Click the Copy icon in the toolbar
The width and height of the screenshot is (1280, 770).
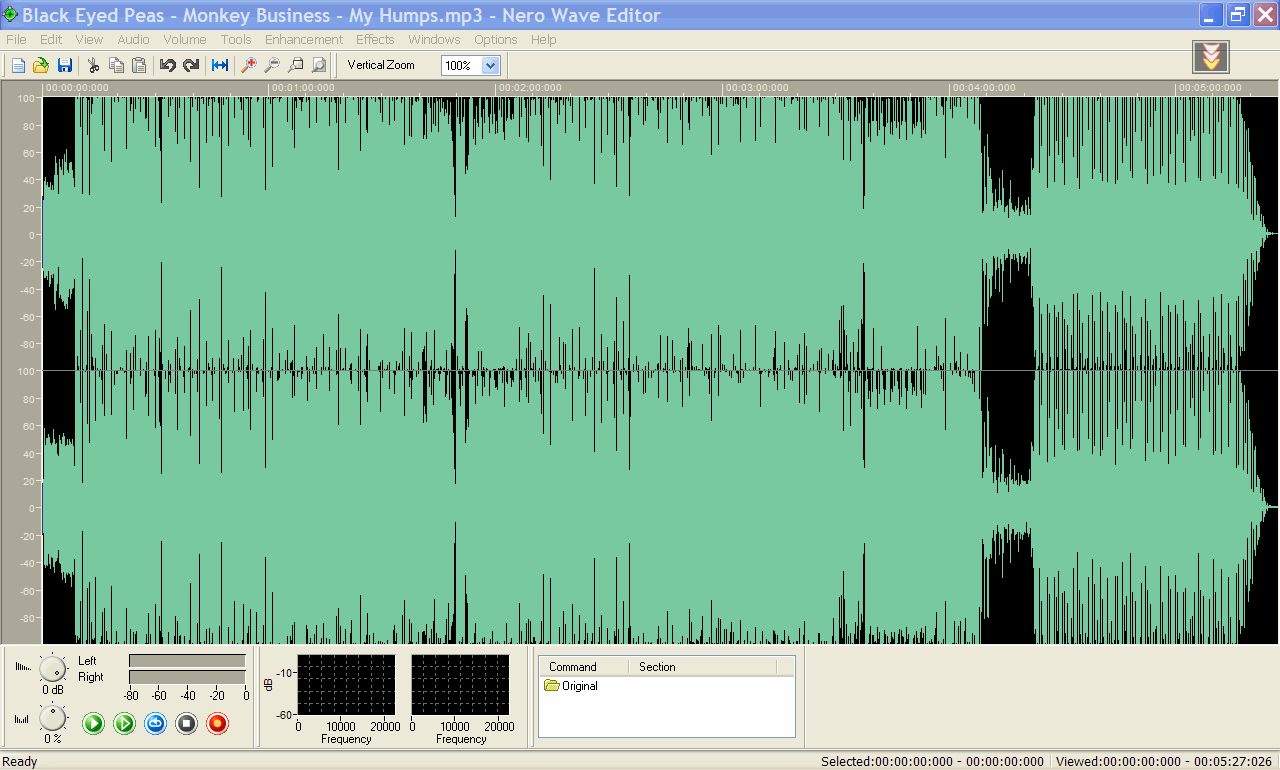point(116,65)
